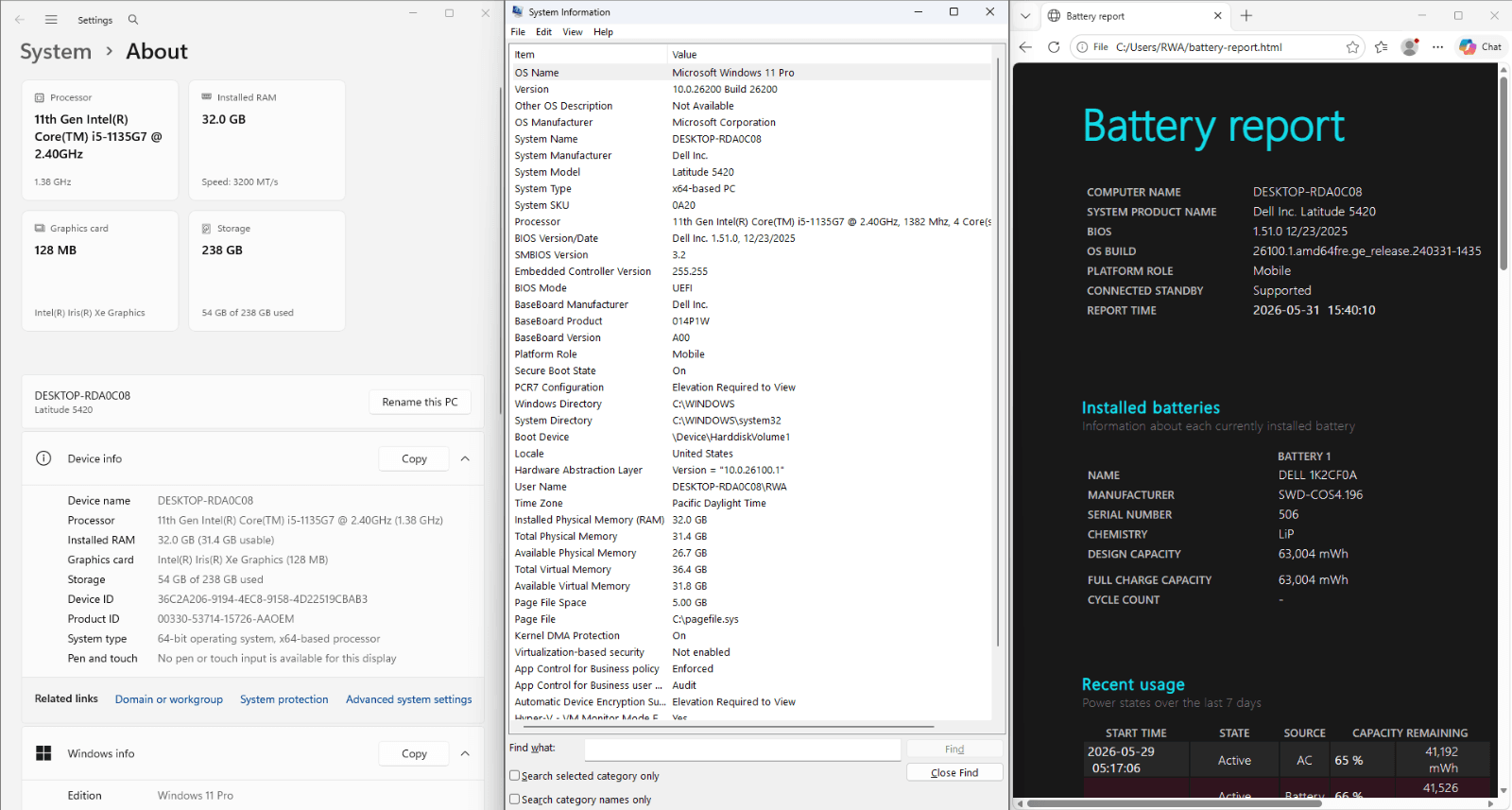
Task: Click the Value column header
Action: pos(831,55)
